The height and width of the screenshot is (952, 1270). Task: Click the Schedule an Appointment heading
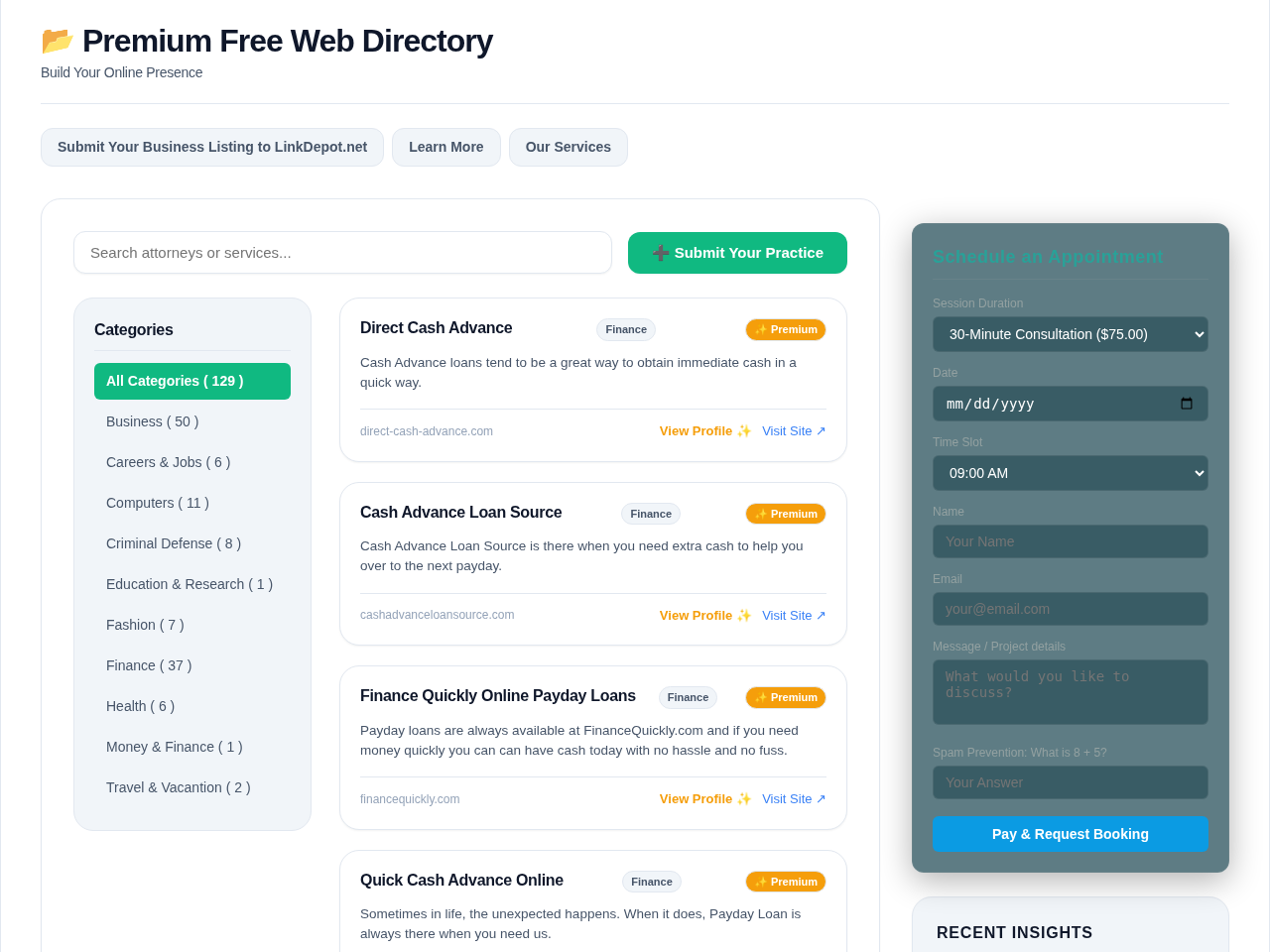pos(1048,257)
